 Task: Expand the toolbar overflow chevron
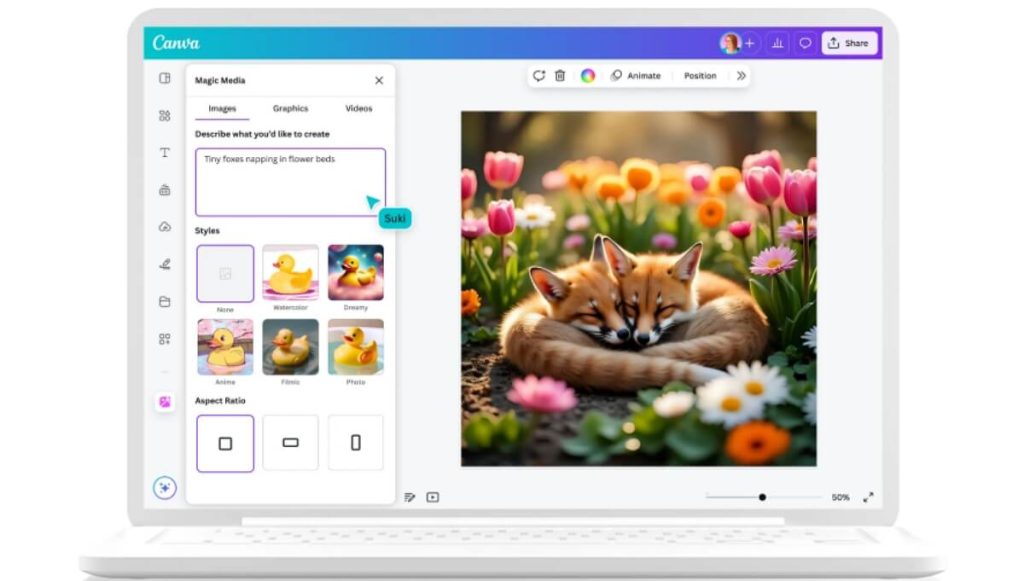(x=740, y=75)
